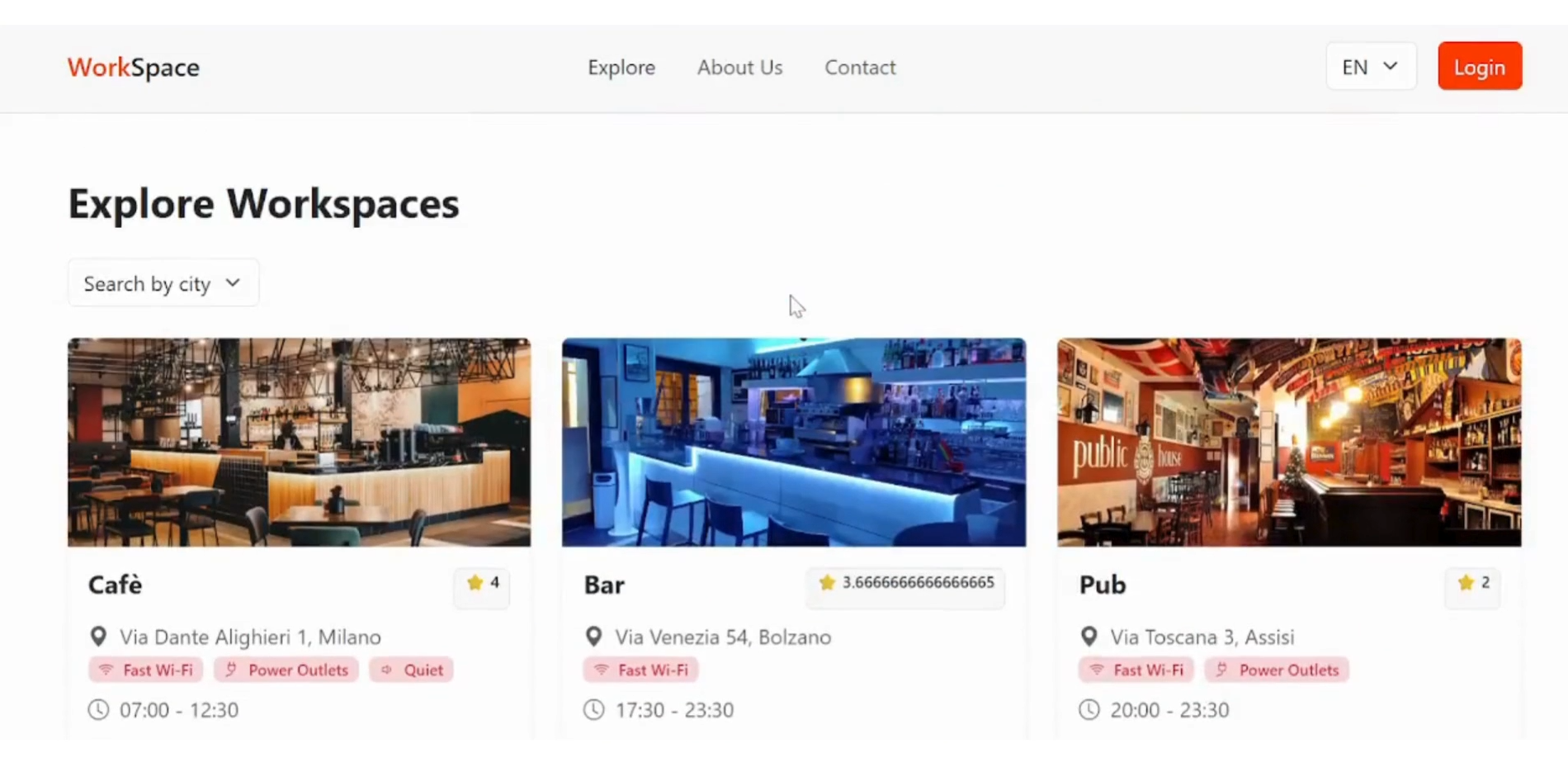
Task: Click the Quiet tag on Cafè card
Action: click(x=411, y=670)
